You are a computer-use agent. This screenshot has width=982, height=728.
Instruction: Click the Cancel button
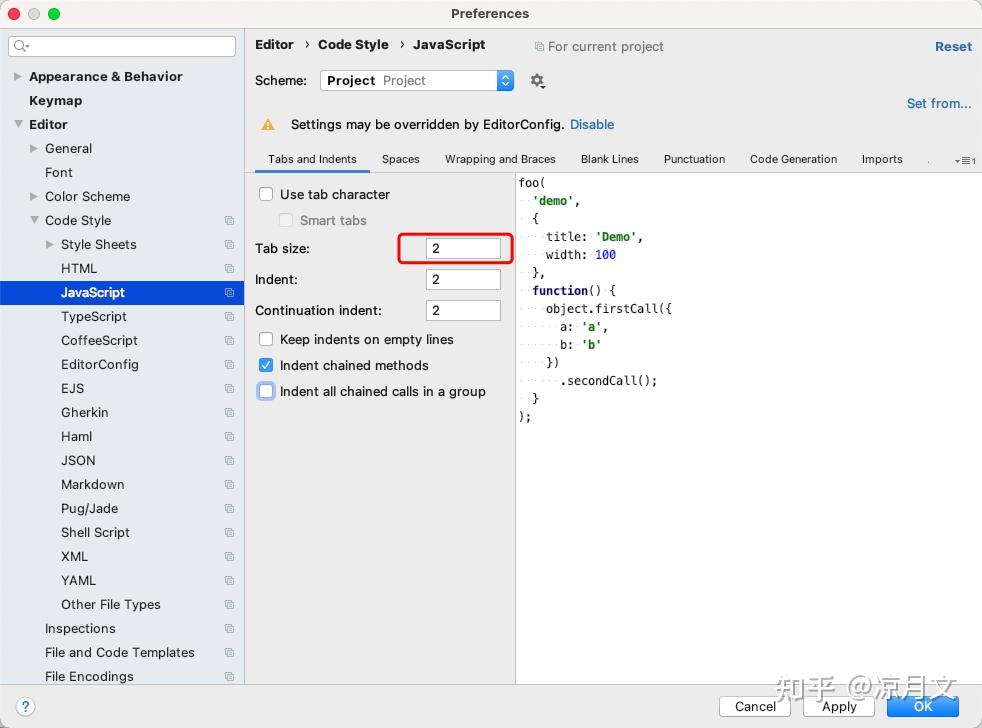[755, 707]
